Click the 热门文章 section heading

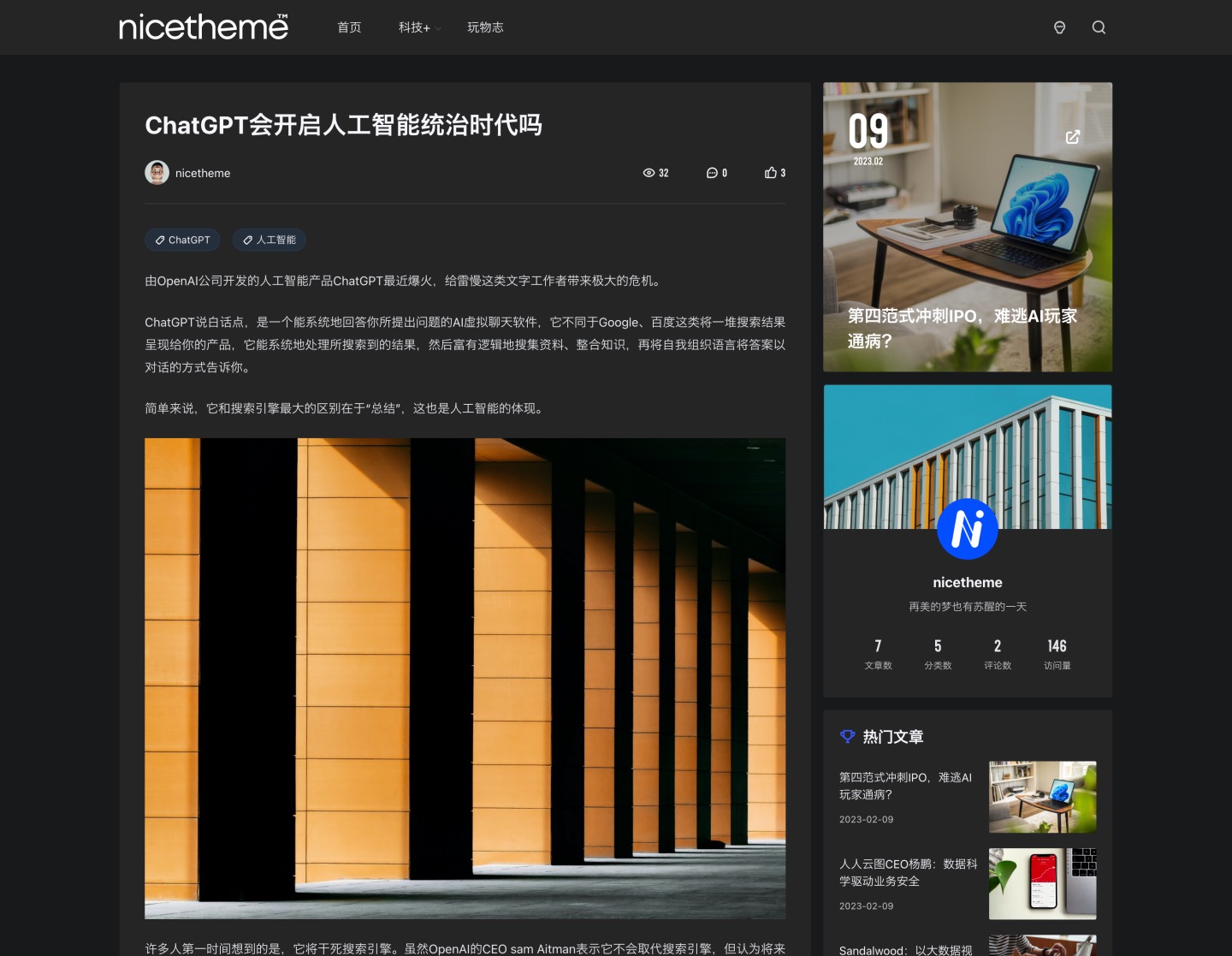tap(893, 737)
